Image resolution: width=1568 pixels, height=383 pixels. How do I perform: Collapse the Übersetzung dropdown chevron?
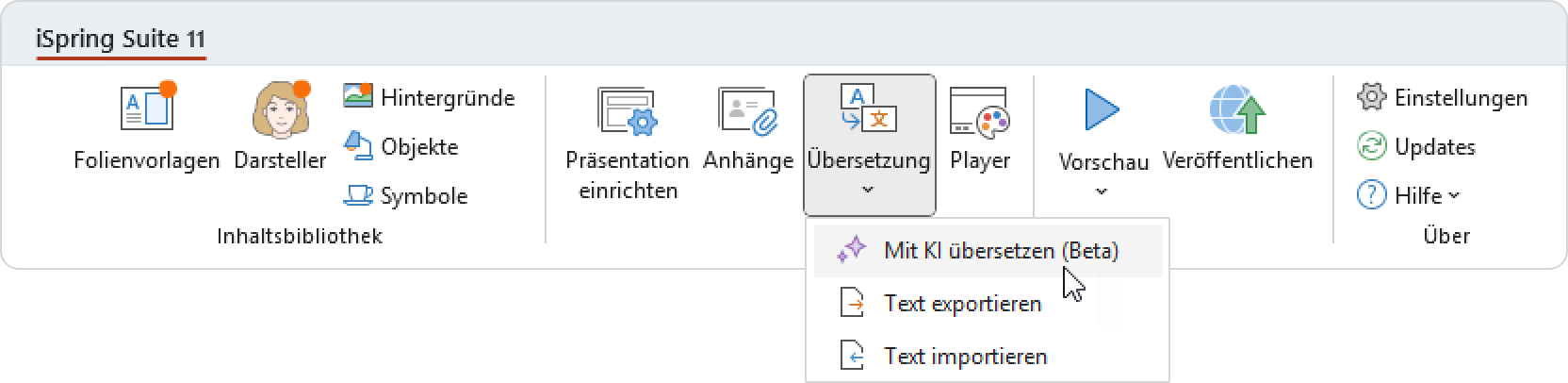868,190
